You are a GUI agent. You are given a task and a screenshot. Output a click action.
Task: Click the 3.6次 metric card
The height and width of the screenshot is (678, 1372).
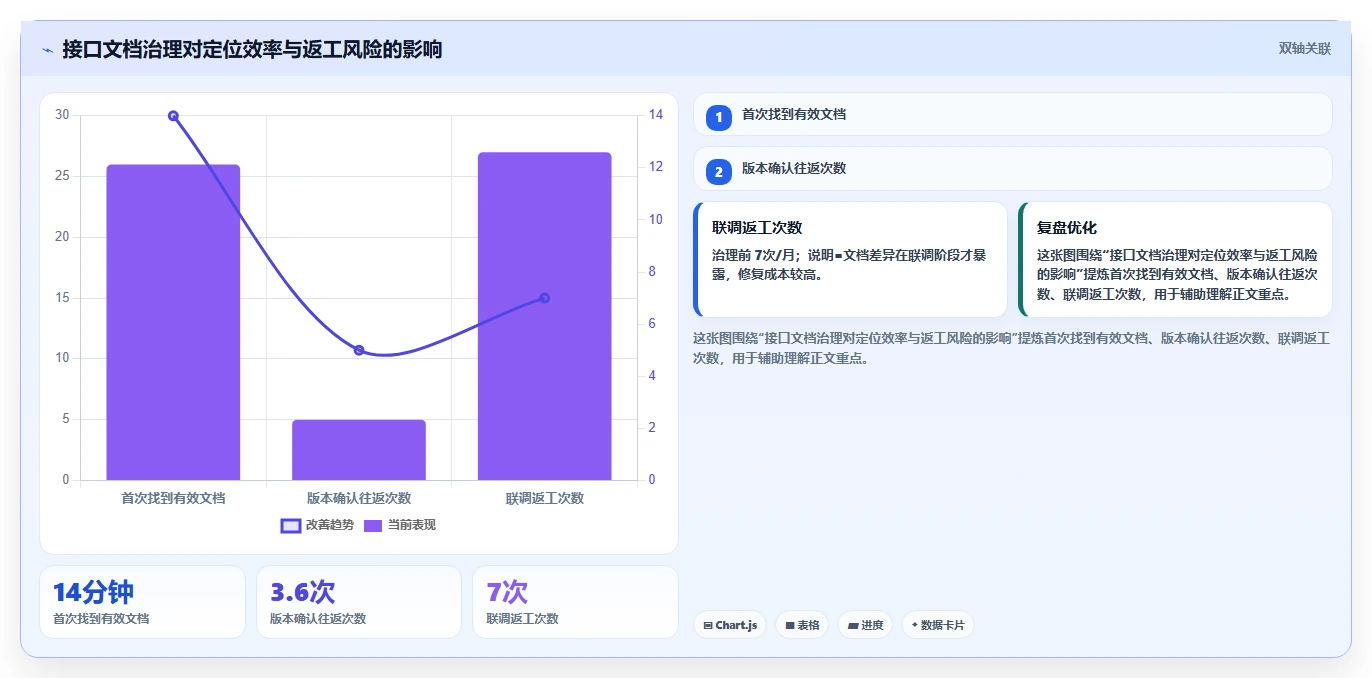[x=359, y=602]
